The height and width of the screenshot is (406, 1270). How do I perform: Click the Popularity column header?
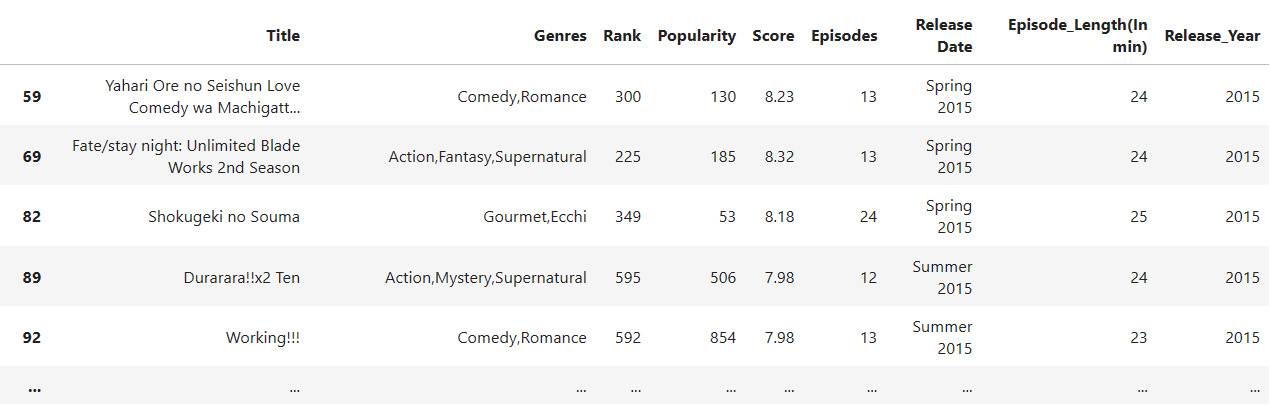click(696, 36)
